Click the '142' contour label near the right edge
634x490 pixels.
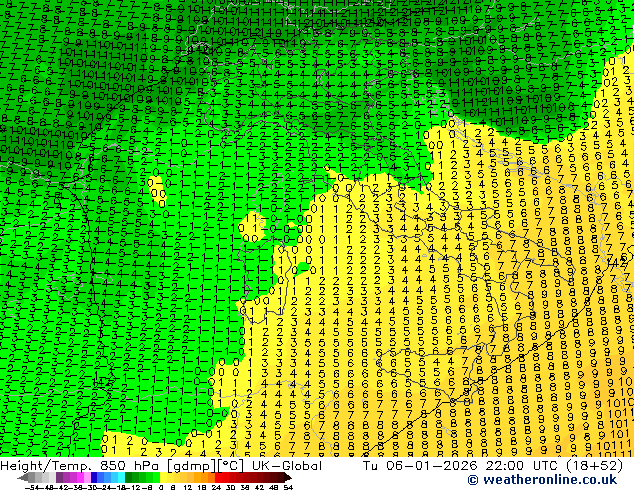pyautogui.click(x=617, y=262)
